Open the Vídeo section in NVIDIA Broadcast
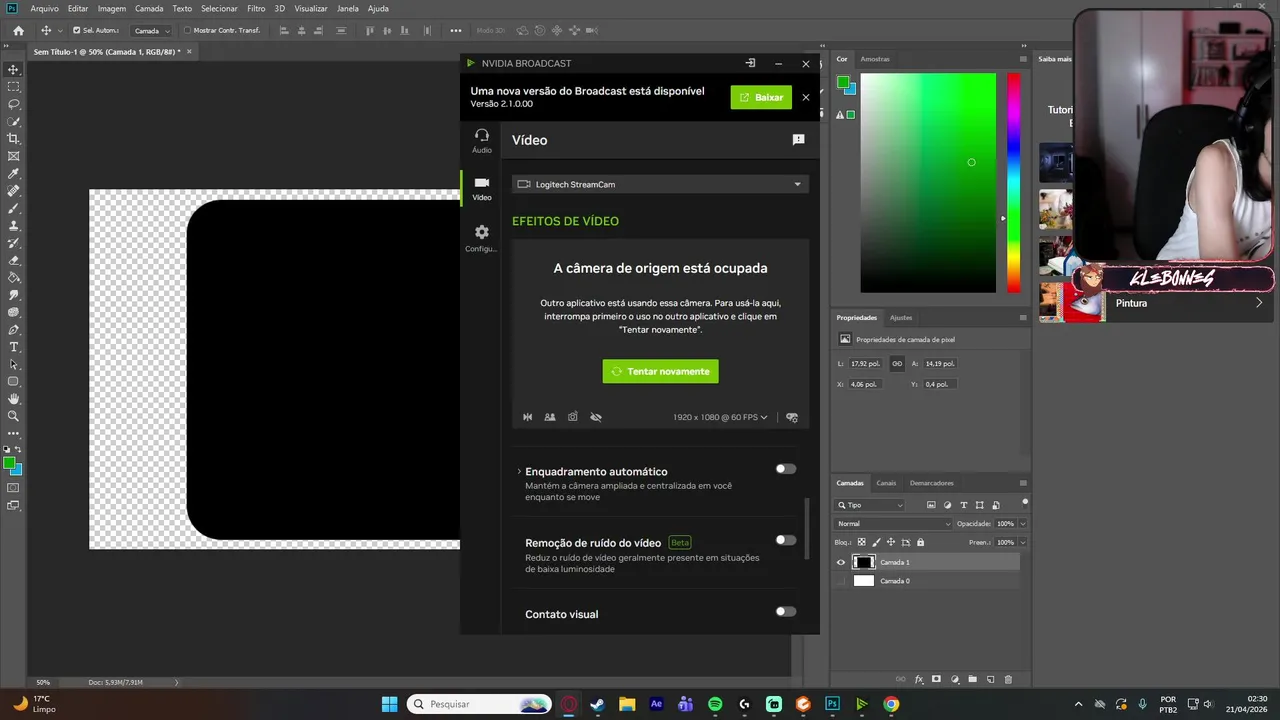1280x720 pixels. (x=482, y=188)
